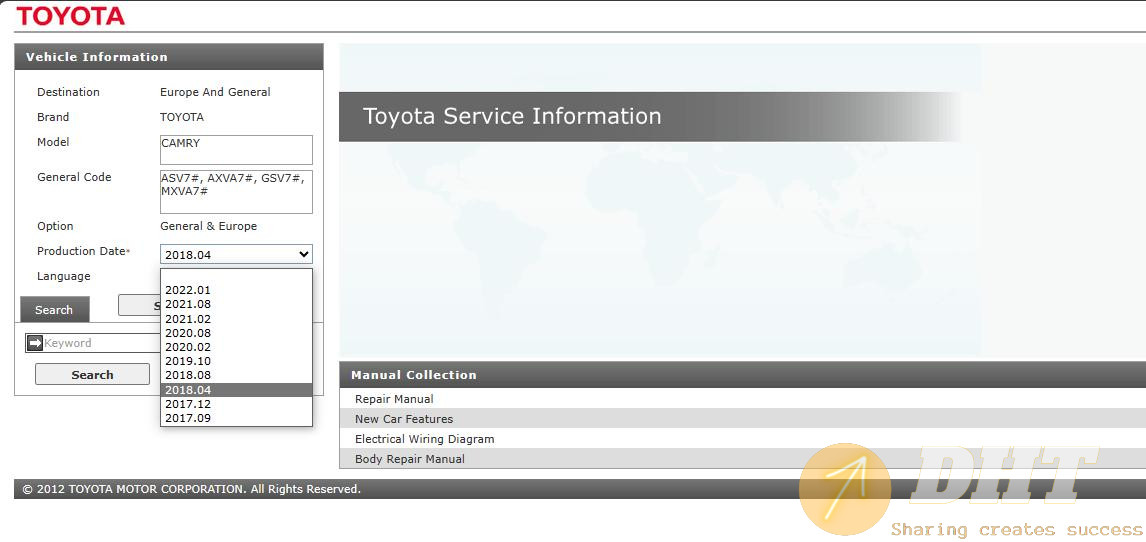Click the Production Date label

(83, 251)
